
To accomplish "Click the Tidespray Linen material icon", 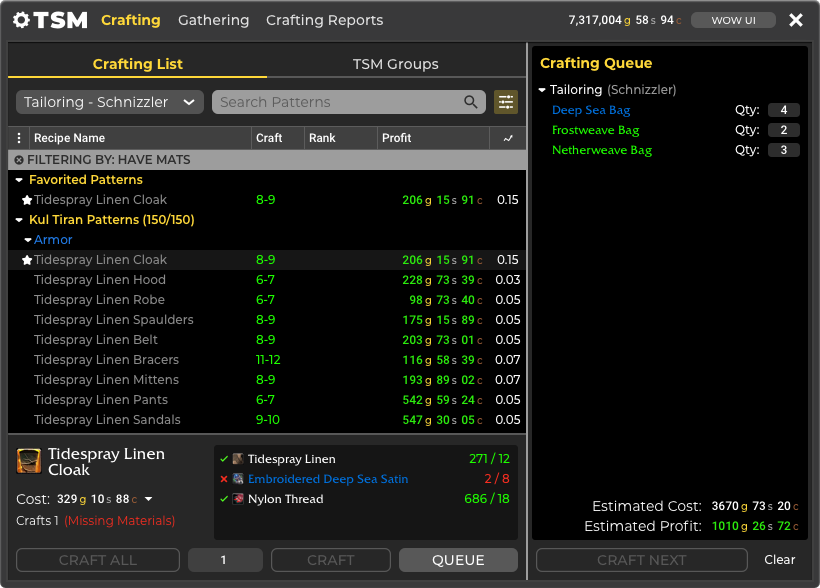I will [x=238, y=459].
